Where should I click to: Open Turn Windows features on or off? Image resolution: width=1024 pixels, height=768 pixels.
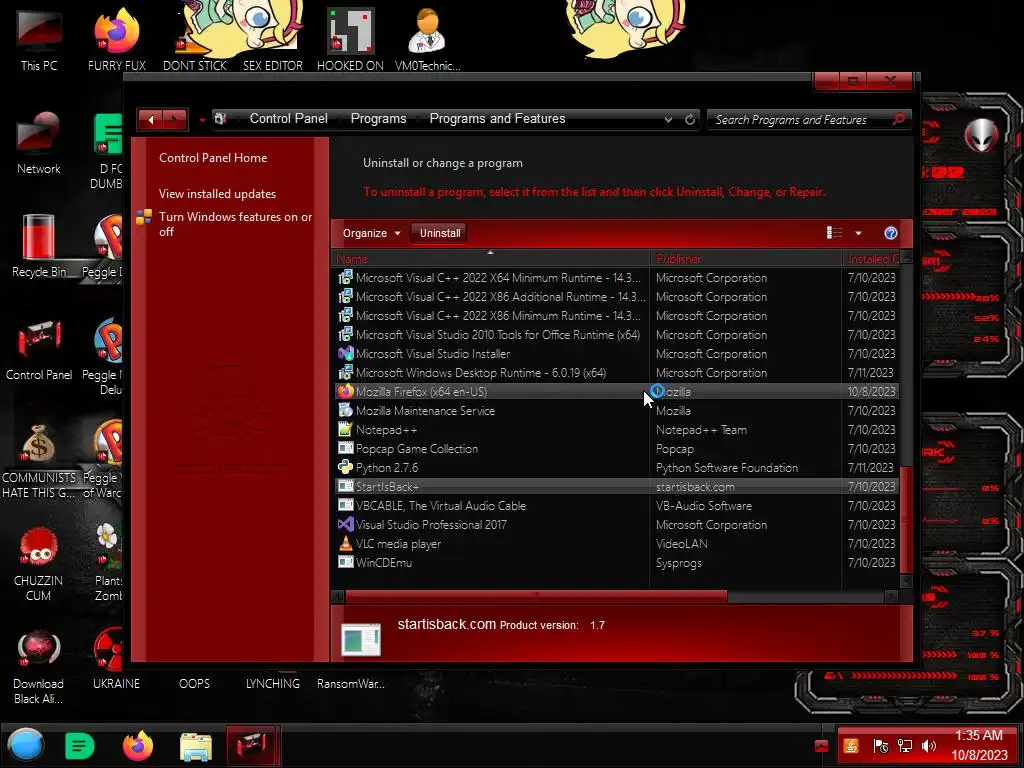coord(235,224)
